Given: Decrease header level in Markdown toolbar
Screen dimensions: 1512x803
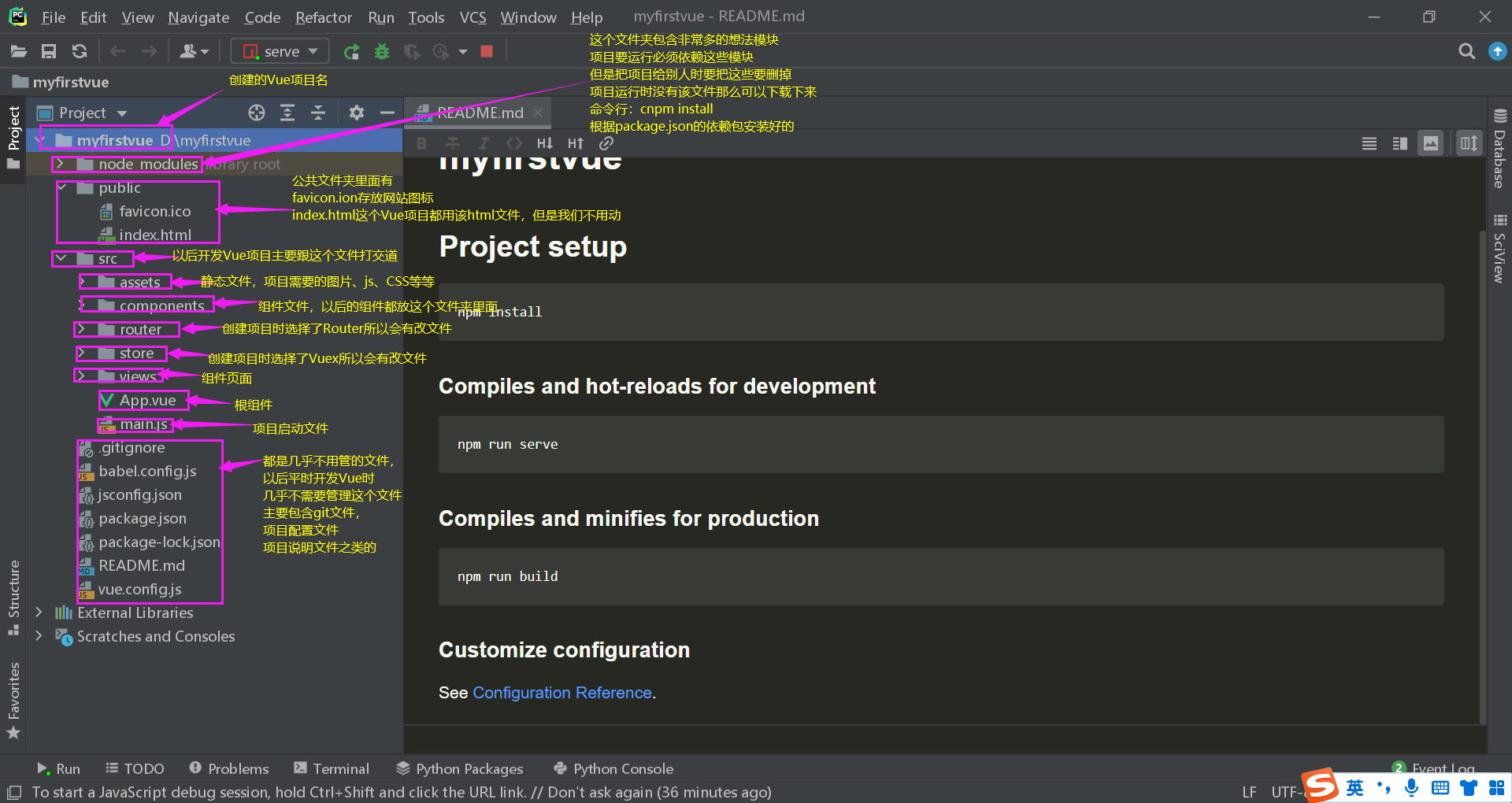Looking at the screenshot, I should tap(545, 143).
